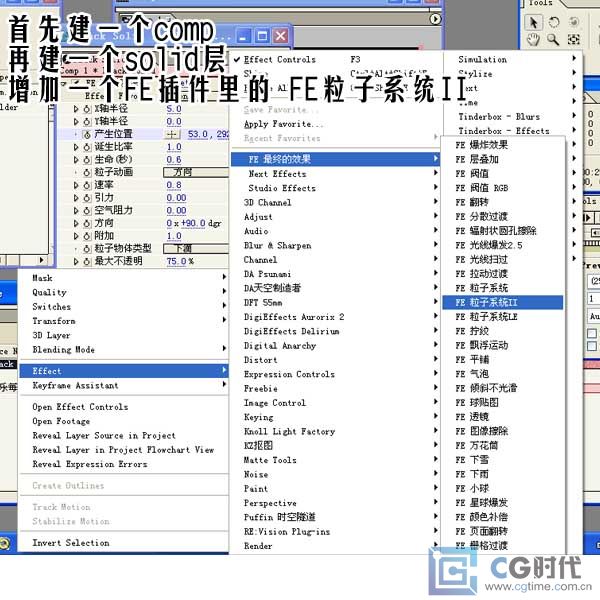Choose FE 气泡 effect

click(502, 374)
